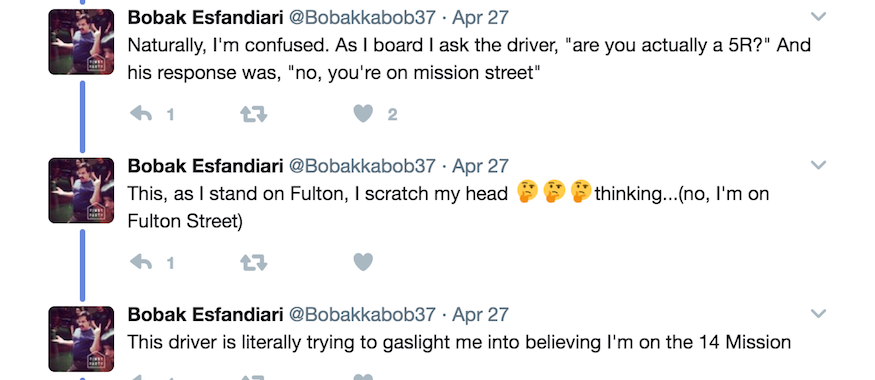Open the '14 Mission' gaslight tweet text
875x380 pixels.
tap(459, 341)
